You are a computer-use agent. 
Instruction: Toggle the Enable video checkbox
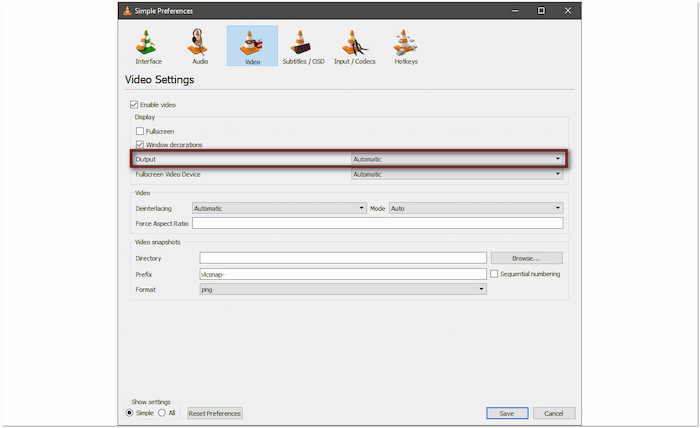134,105
